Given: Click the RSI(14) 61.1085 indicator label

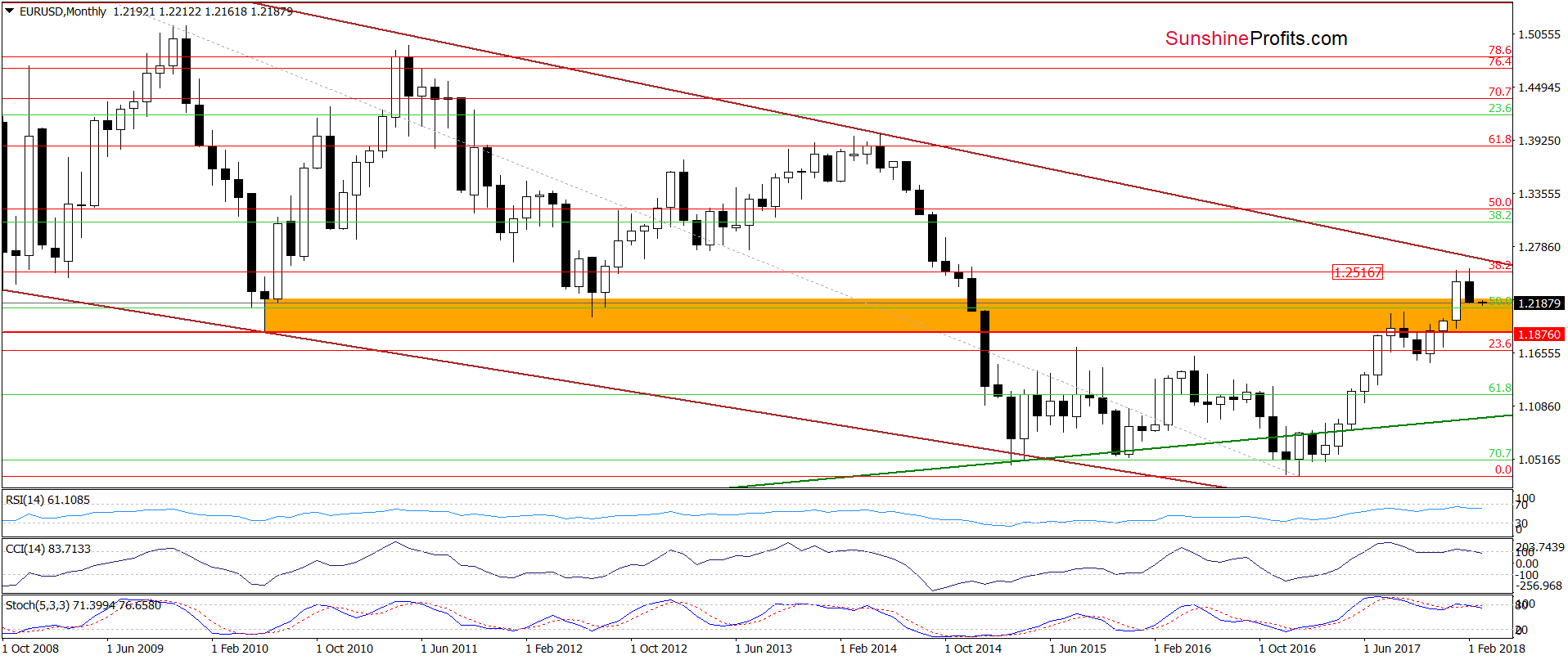Looking at the screenshot, I should [x=47, y=500].
